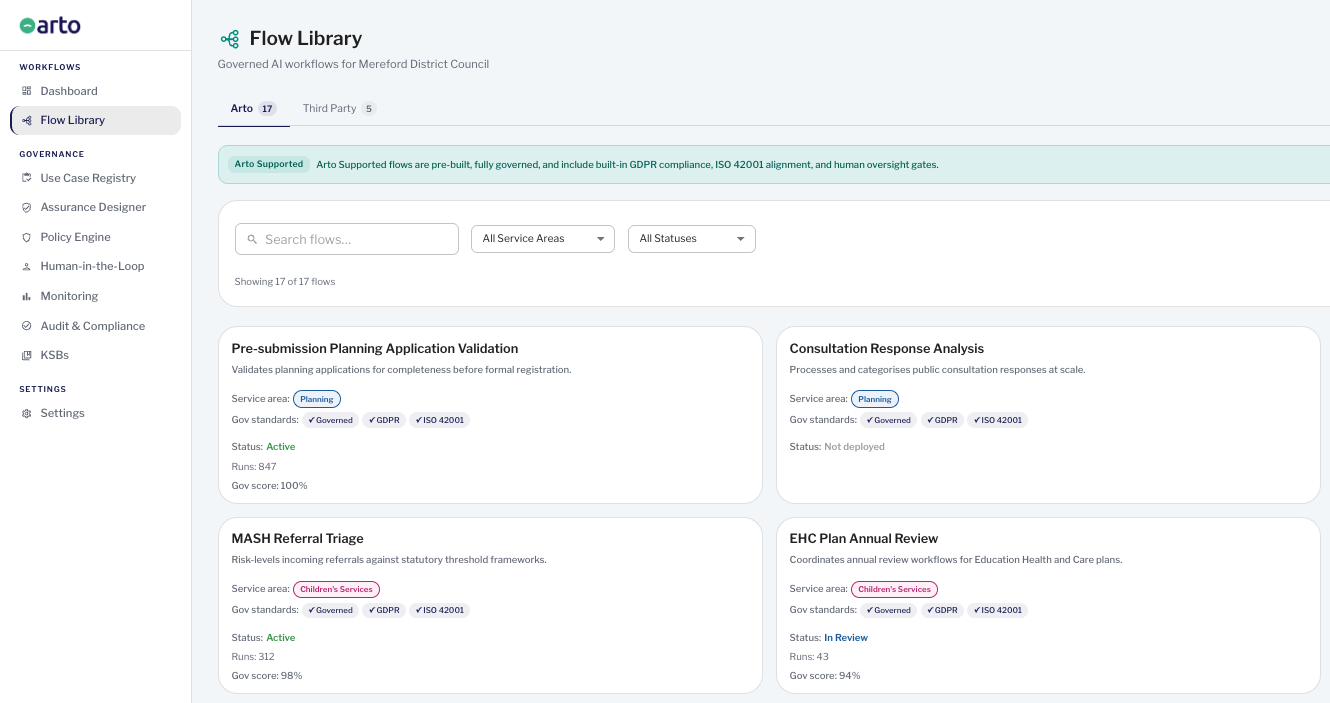Open Dashboard in sidebar

click(96, 91)
